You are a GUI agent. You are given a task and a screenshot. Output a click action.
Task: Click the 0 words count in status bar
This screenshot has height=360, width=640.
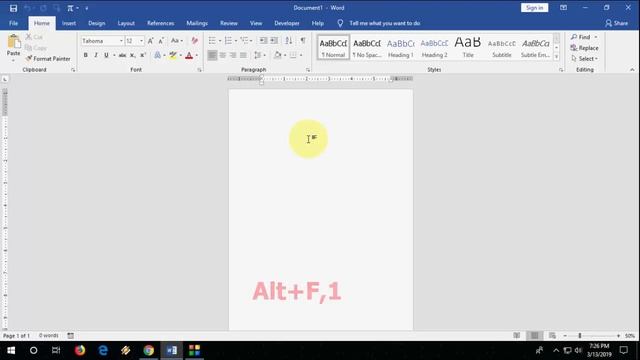pyautogui.click(x=49, y=336)
